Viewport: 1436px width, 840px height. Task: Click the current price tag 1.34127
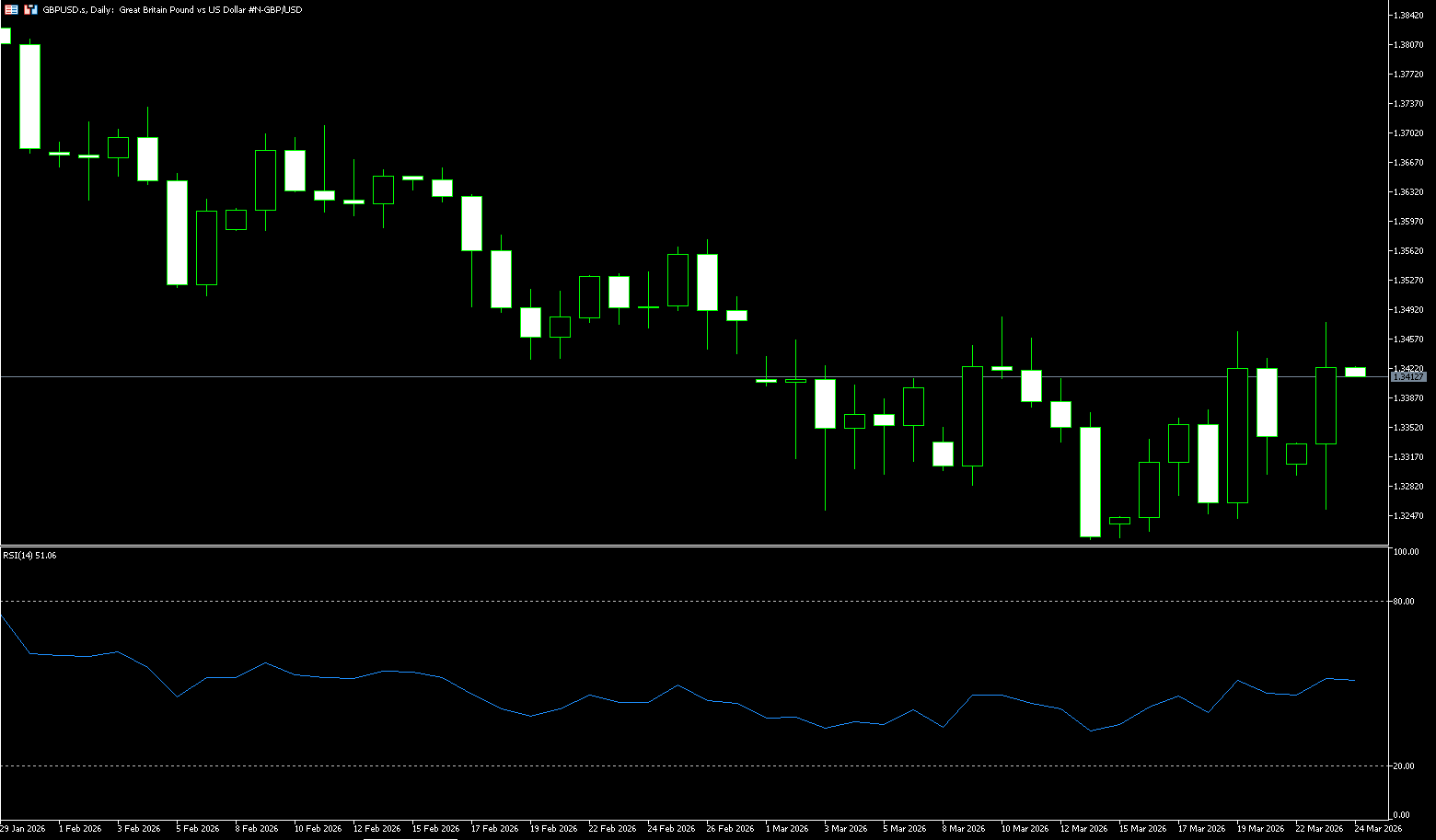pos(1408,377)
